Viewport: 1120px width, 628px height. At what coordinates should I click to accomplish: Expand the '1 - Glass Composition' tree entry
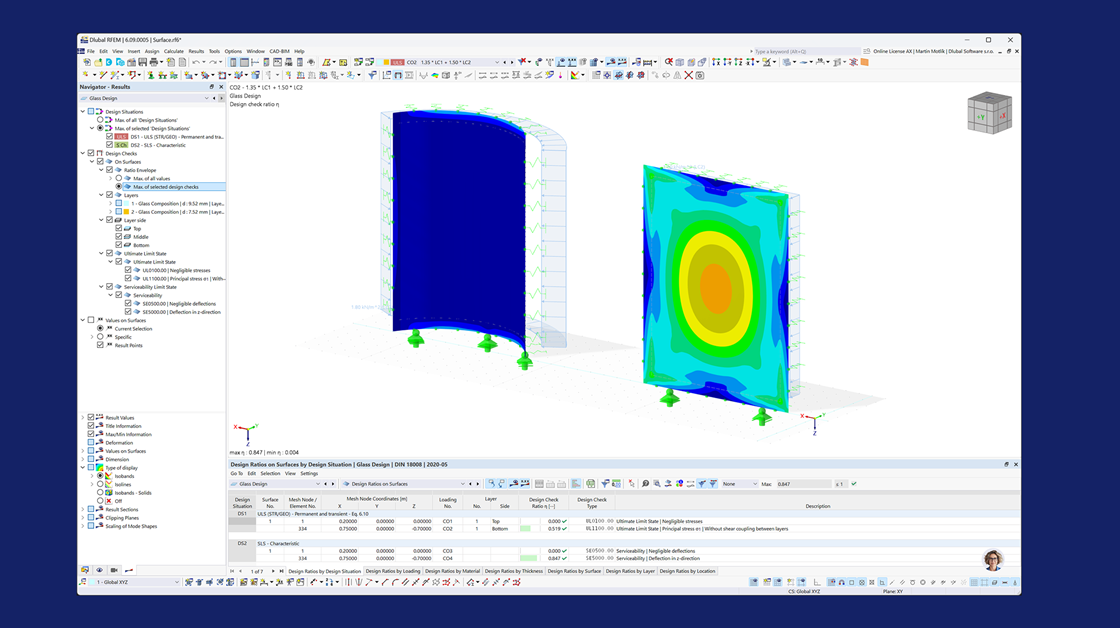[110, 203]
